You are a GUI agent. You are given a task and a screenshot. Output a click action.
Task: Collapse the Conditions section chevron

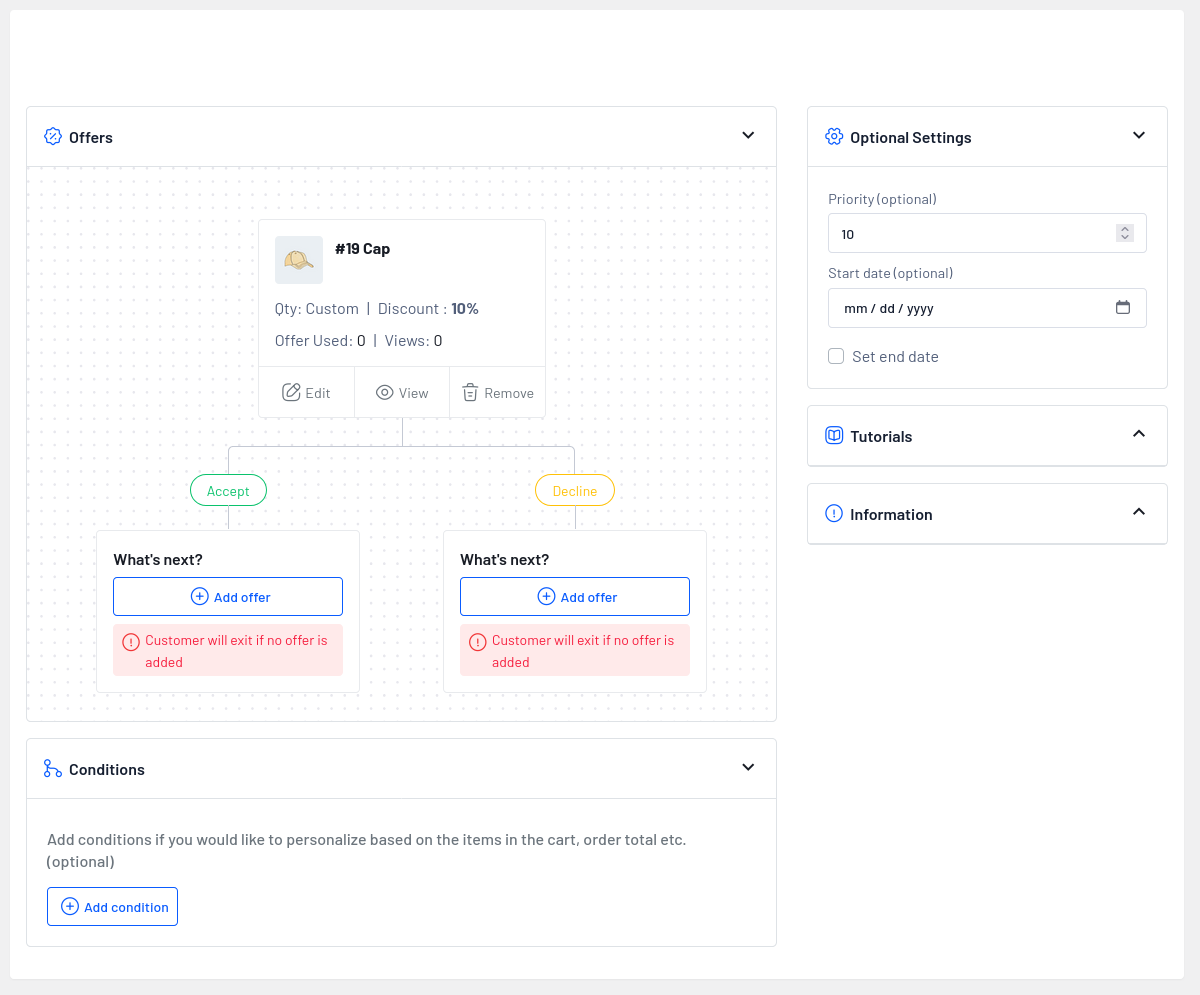748,768
